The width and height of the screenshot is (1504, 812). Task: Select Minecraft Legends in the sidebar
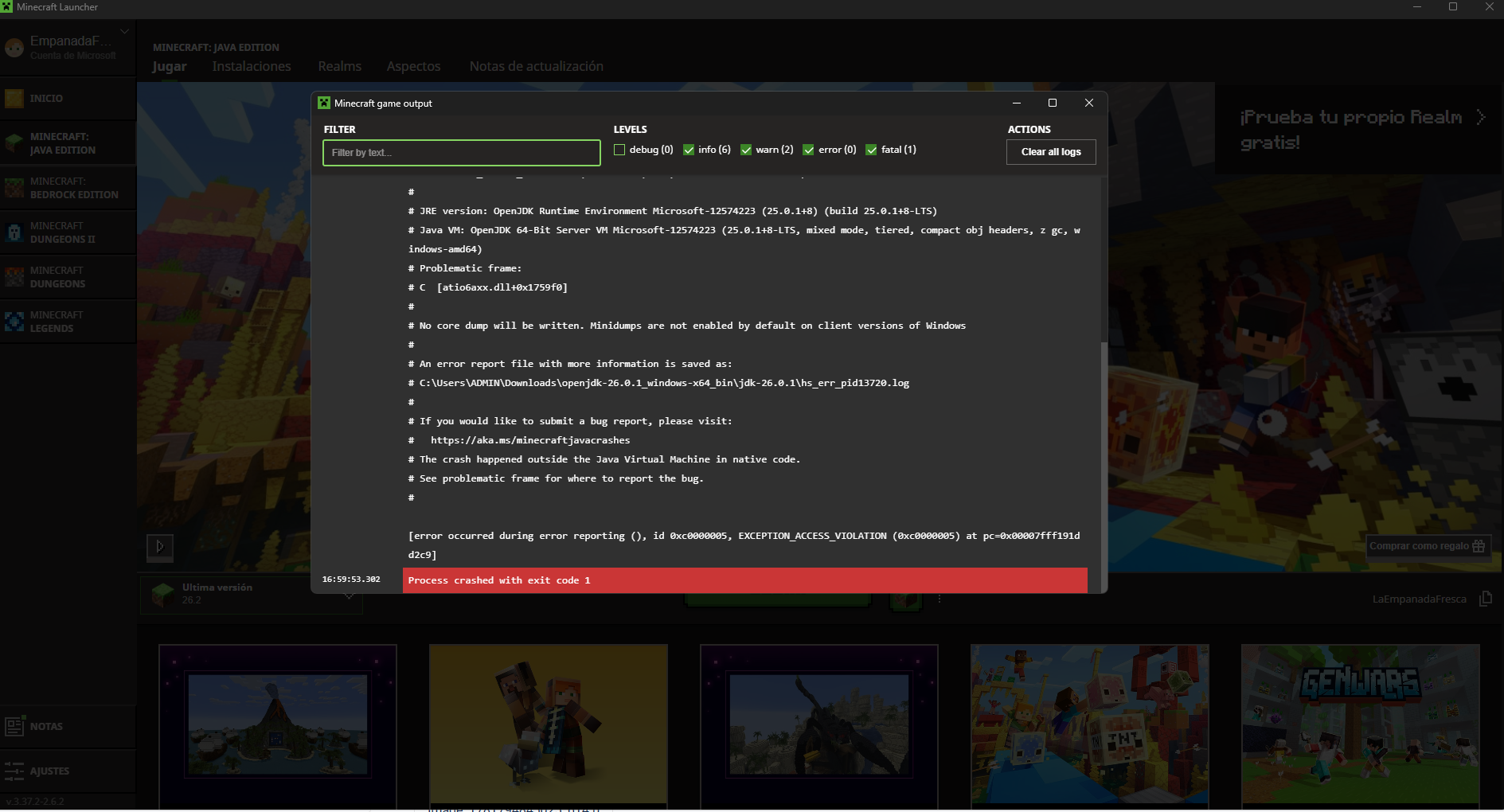[68, 322]
